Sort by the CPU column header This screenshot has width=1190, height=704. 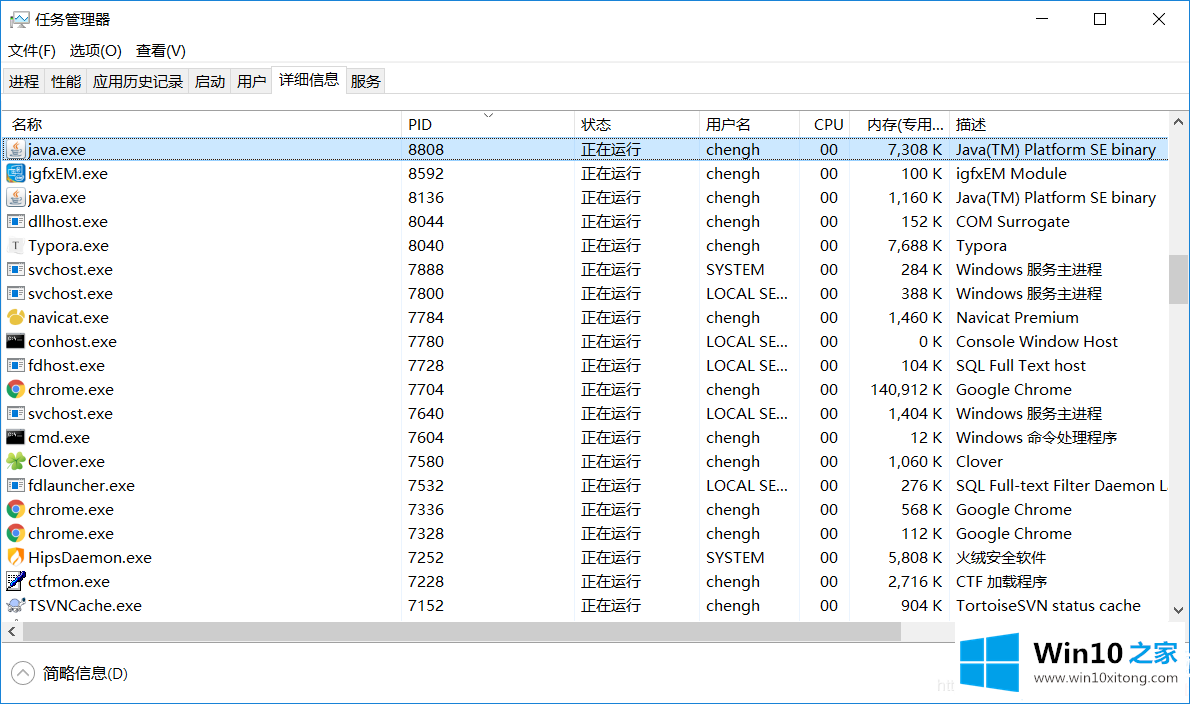point(824,124)
